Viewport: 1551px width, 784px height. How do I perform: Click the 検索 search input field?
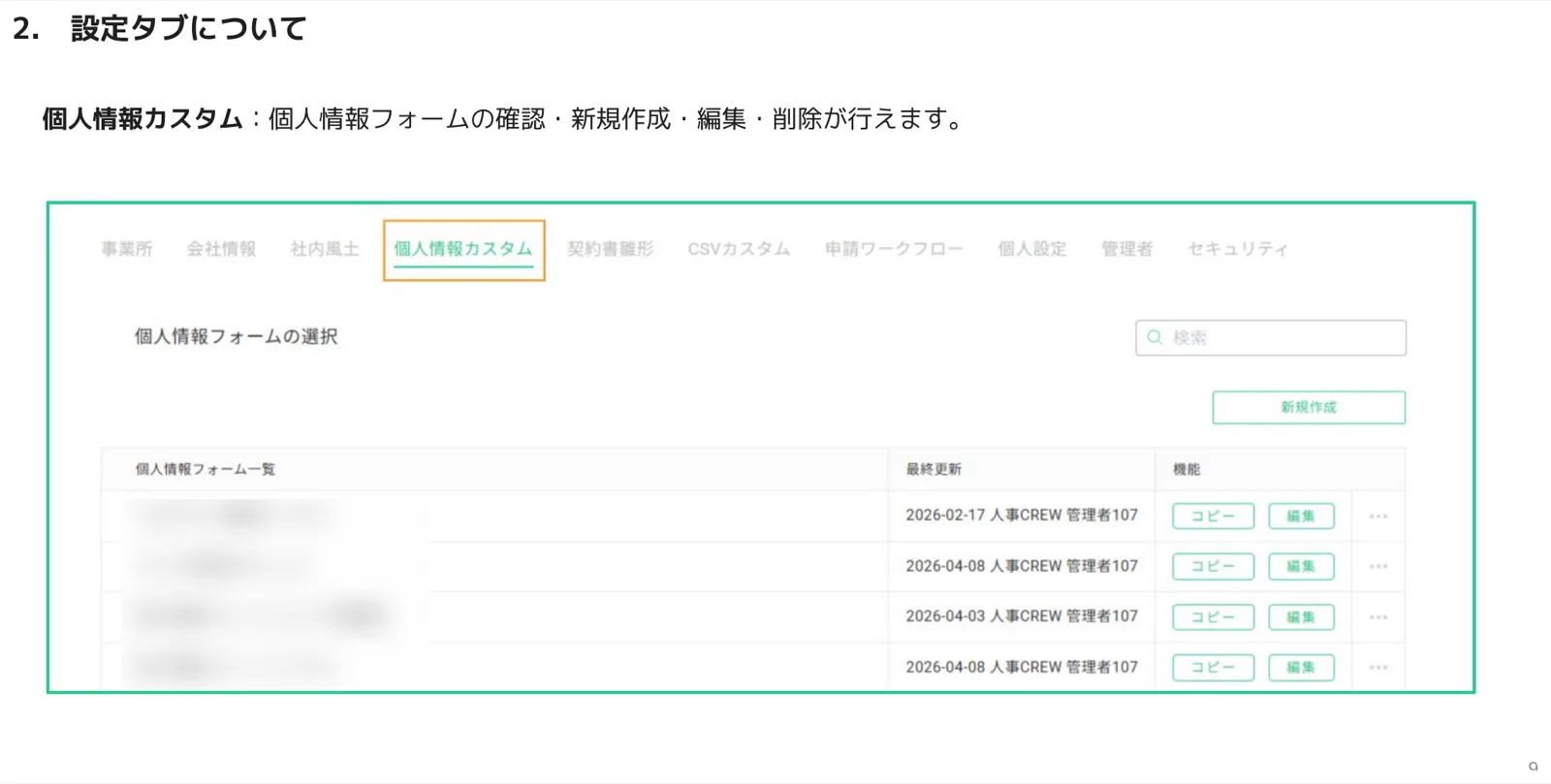pos(1271,337)
